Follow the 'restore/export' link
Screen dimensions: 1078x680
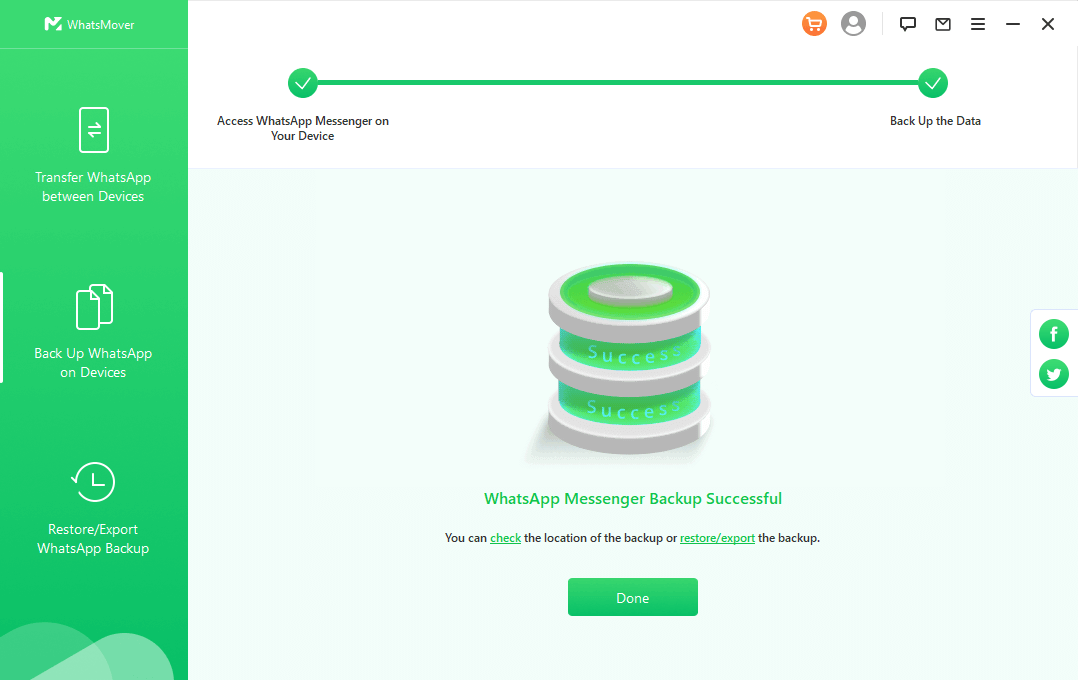[717, 538]
